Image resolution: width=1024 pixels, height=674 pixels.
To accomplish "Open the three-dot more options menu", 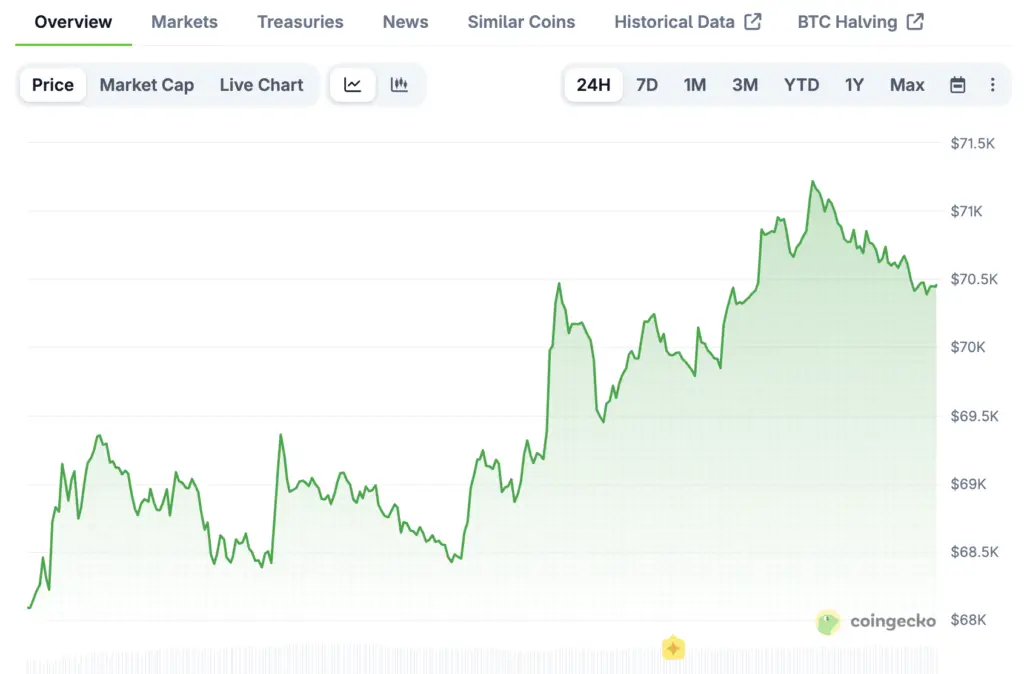I will click(x=992, y=85).
